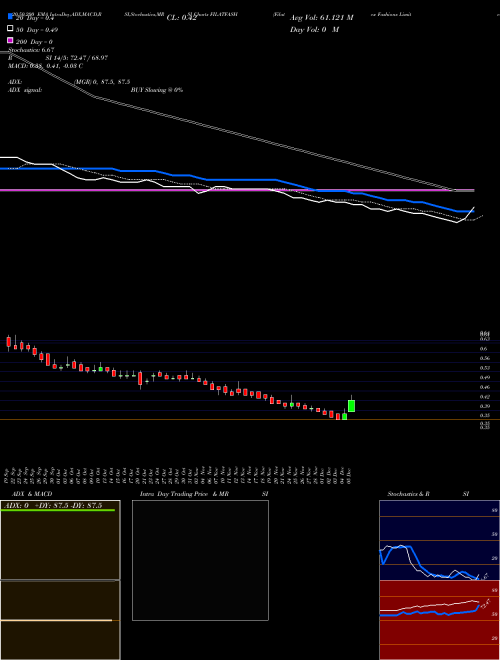500x660 pixels.
Task: Click the peach MACD line in the lower-left panel
Action: tap(56, 620)
